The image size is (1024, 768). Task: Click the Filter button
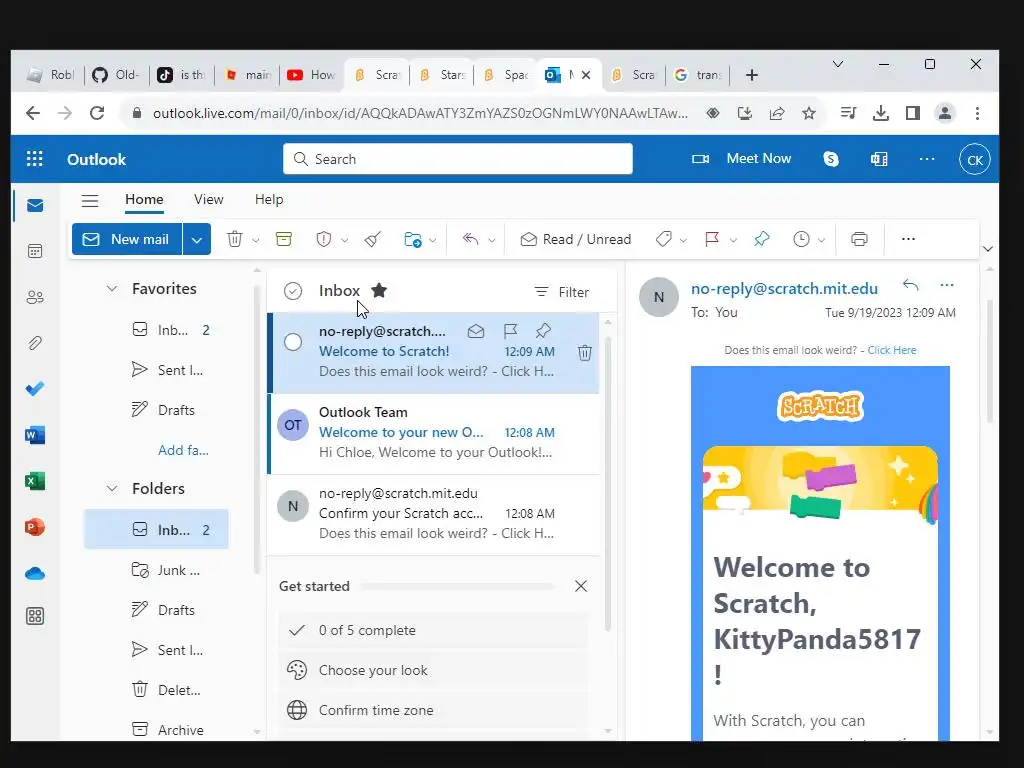point(562,292)
